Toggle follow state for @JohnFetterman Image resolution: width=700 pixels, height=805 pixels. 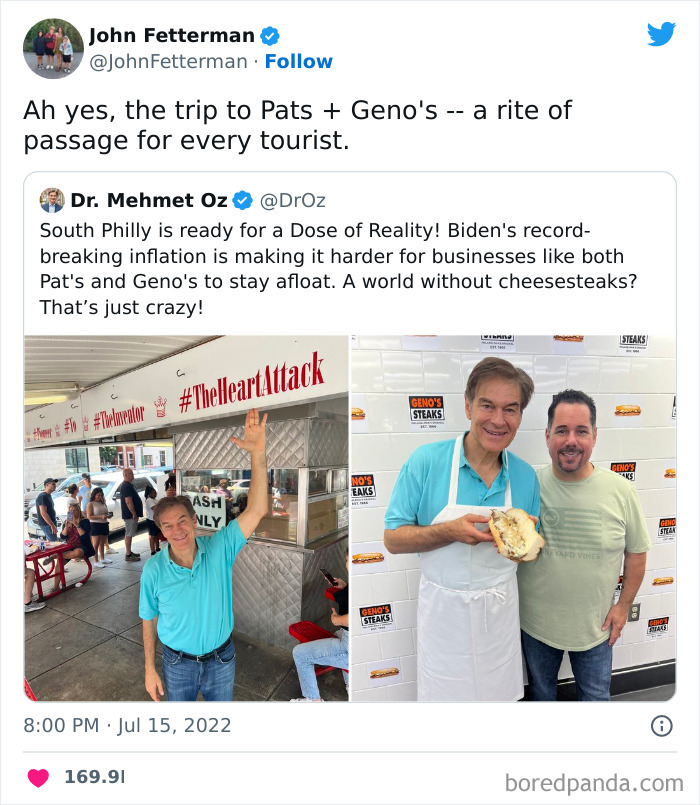click(x=298, y=62)
